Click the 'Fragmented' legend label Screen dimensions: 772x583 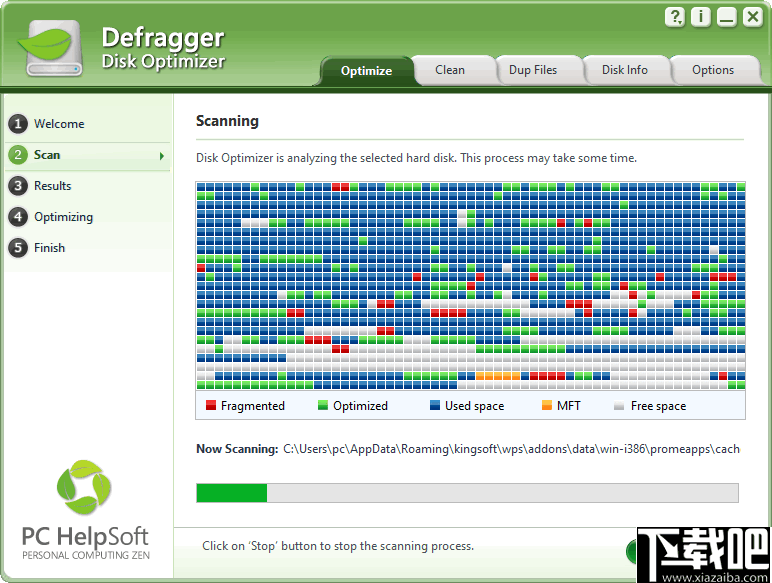click(253, 406)
